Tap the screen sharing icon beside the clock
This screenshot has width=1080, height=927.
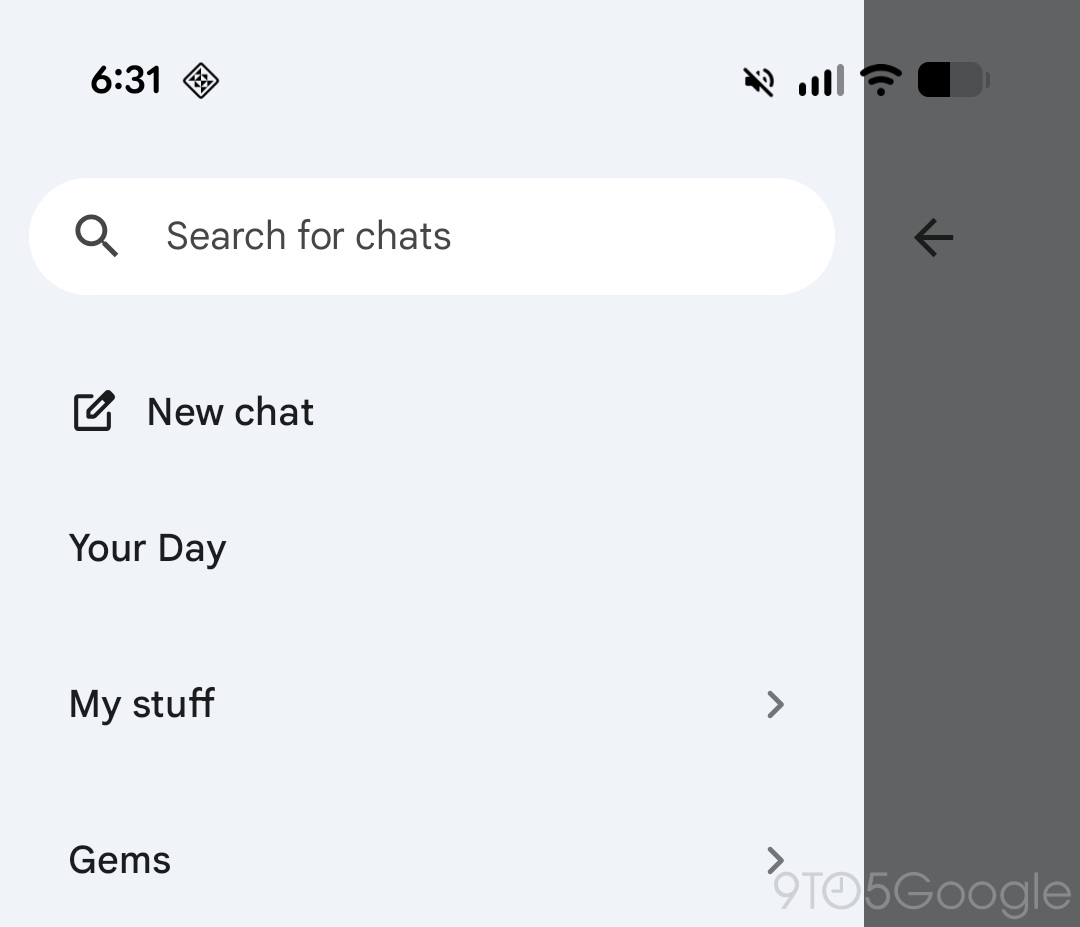pos(200,80)
